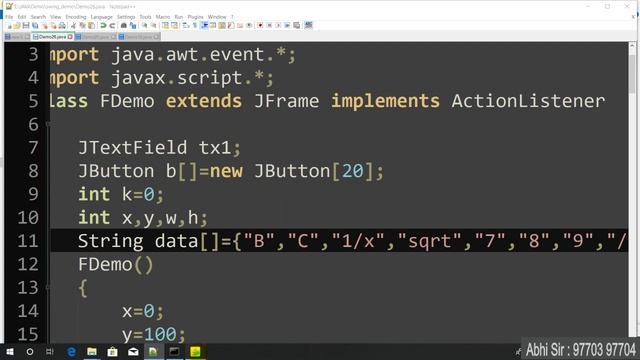The image size is (640, 360).
Task: Open the Language menu
Action: (x=102, y=17)
